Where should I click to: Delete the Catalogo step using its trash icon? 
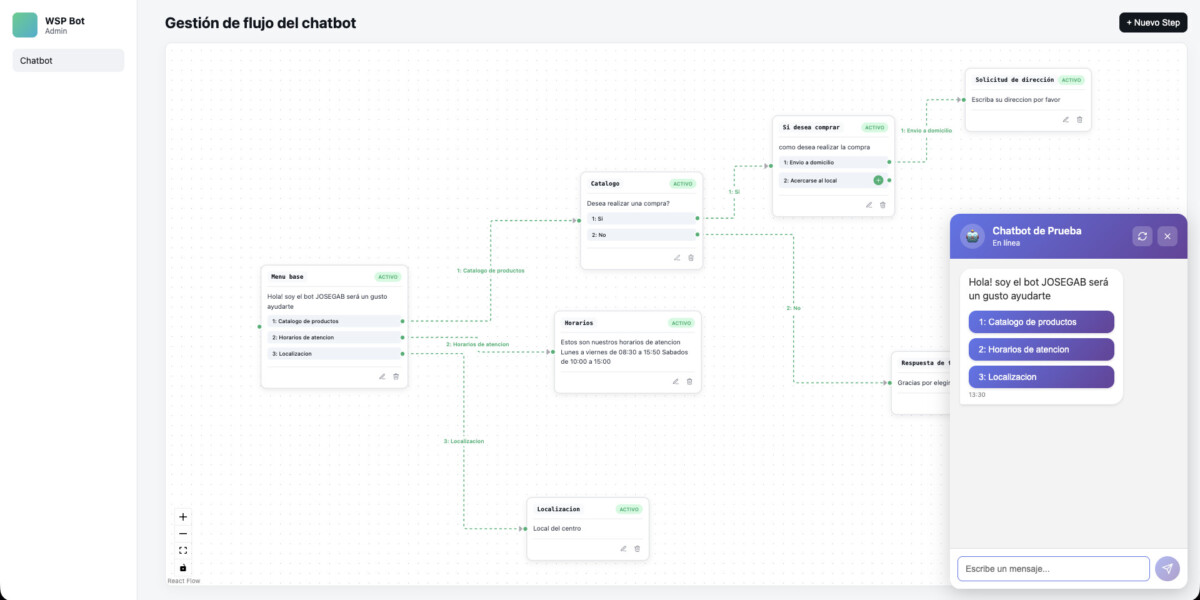click(691, 257)
